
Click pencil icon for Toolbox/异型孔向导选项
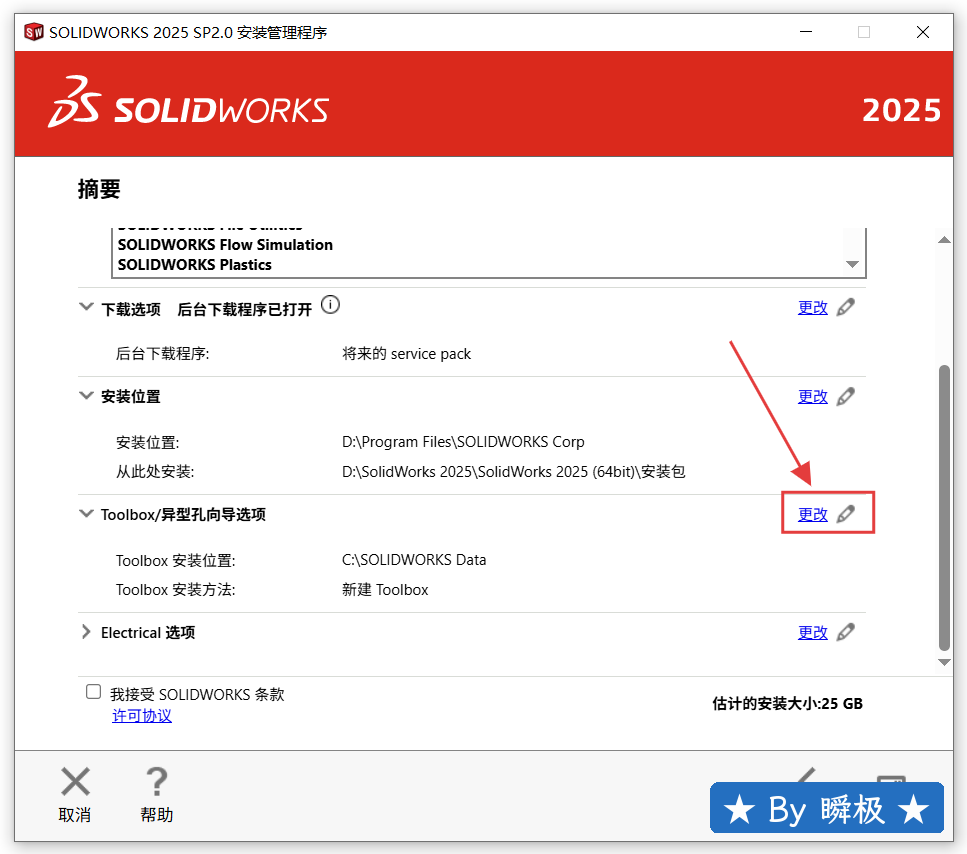point(846,514)
